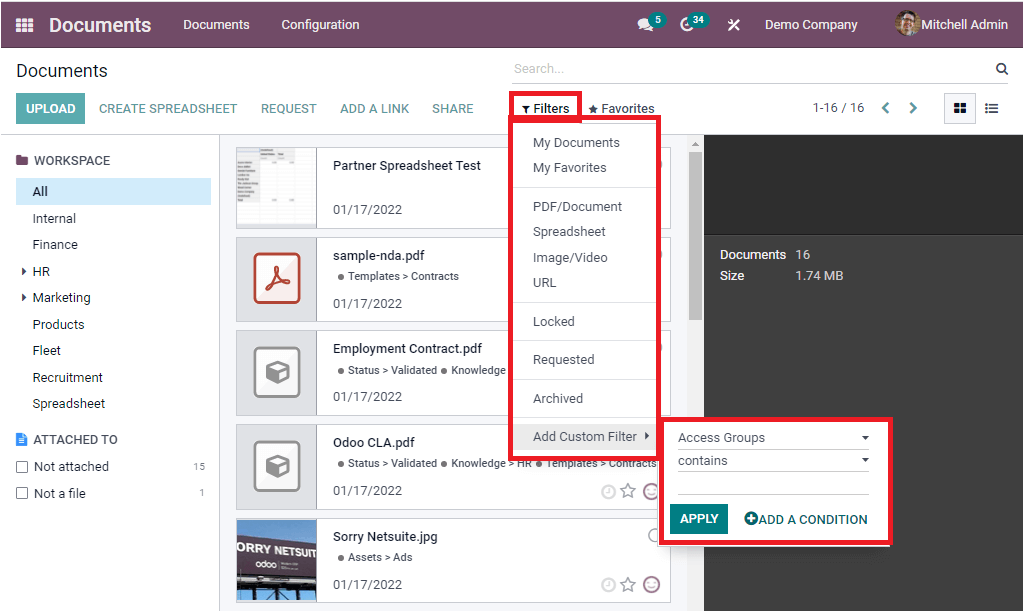The width and height of the screenshot is (1024, 612).
Task: Select the All workspace
Action: click(x=113, y=191)
